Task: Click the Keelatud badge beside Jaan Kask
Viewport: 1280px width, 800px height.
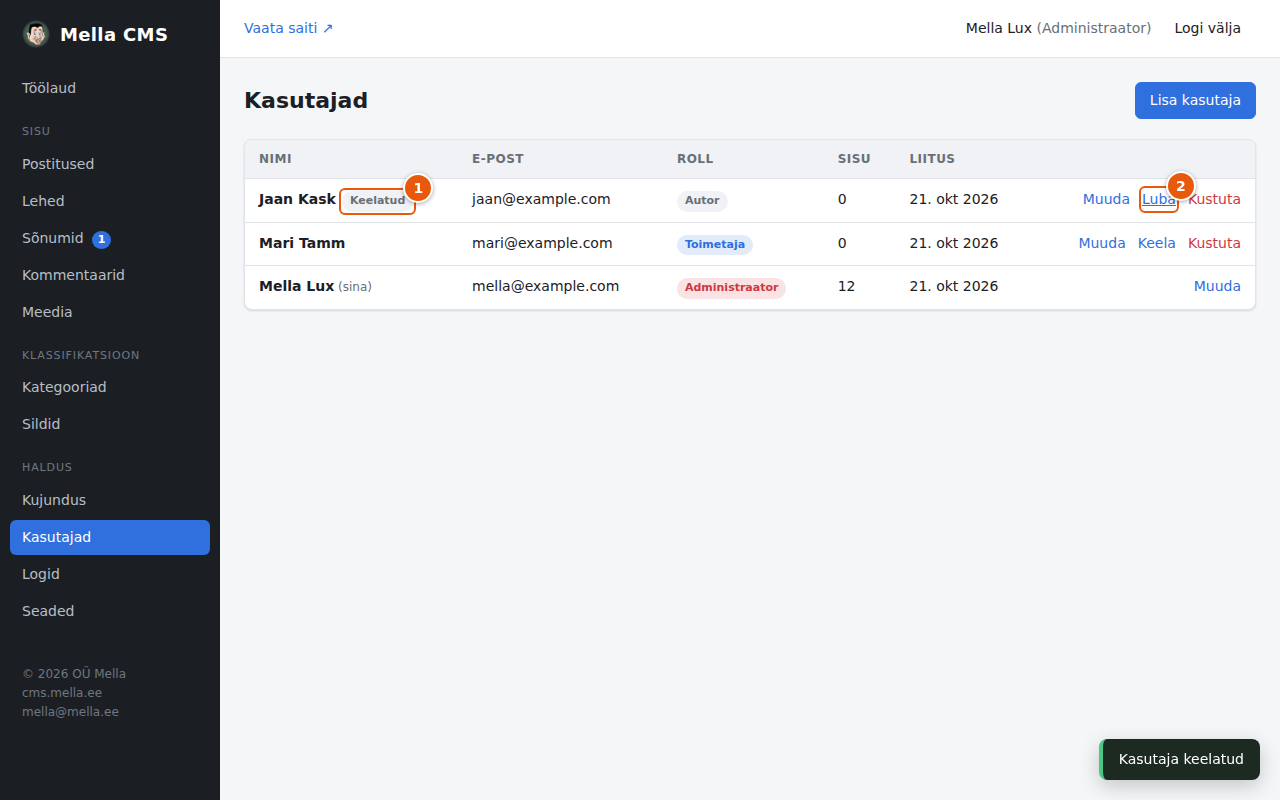Action: tap(378, 201)
